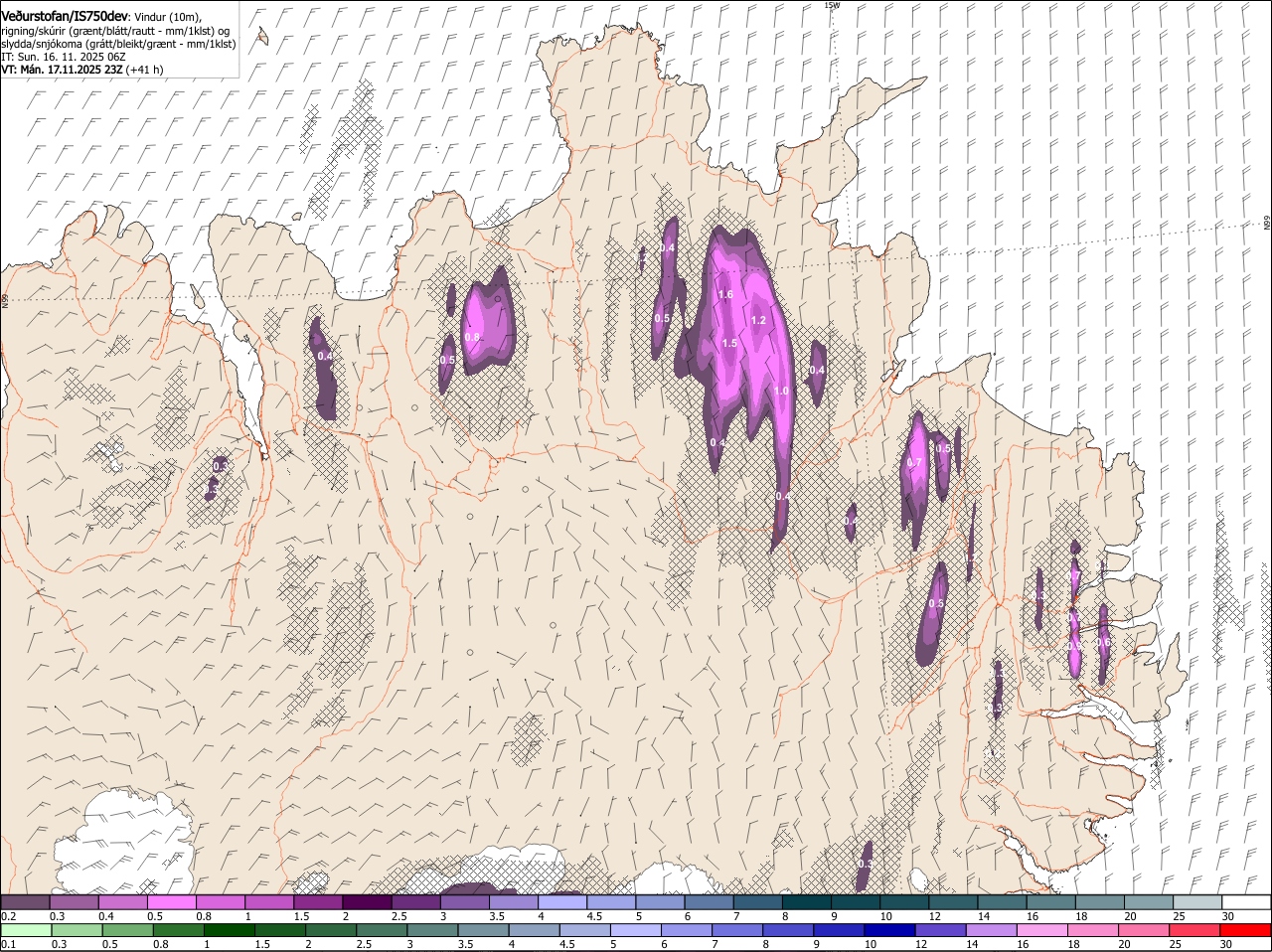Click the "1.2" precipitation value on the map
This screenshot has width=1272, height=952.
[x=759, y=320]
